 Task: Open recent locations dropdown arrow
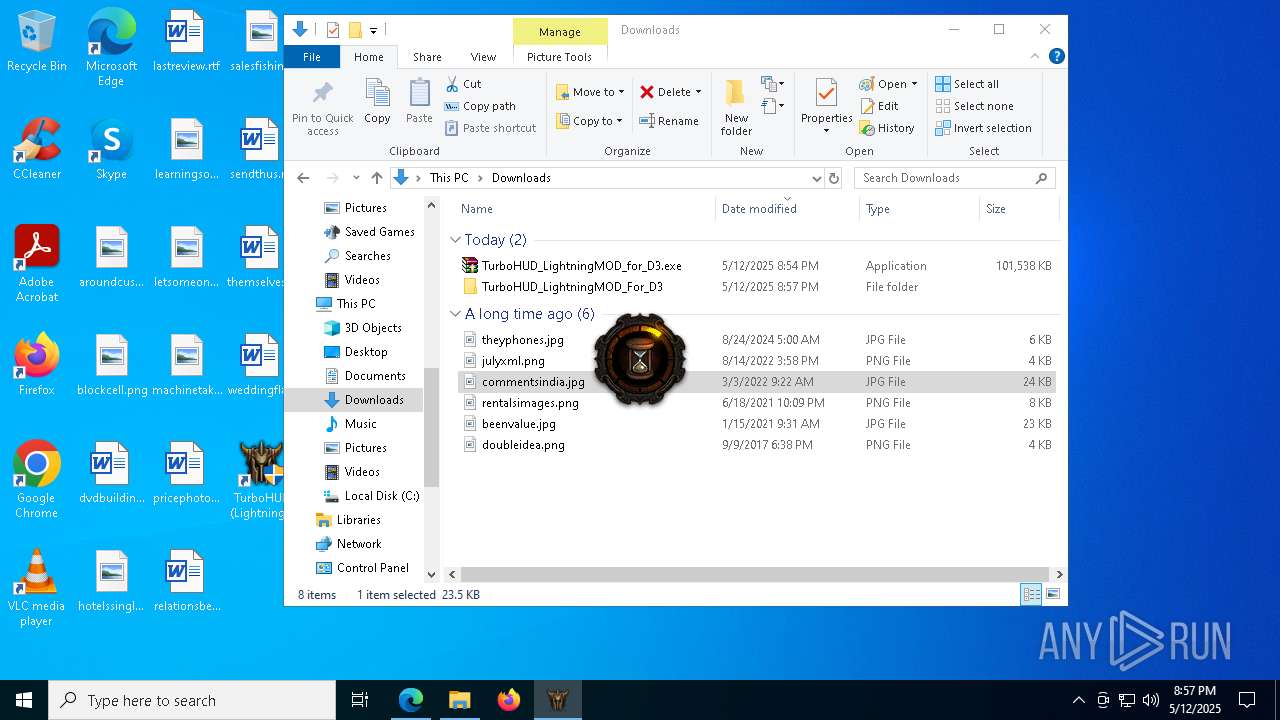[356, 178]
